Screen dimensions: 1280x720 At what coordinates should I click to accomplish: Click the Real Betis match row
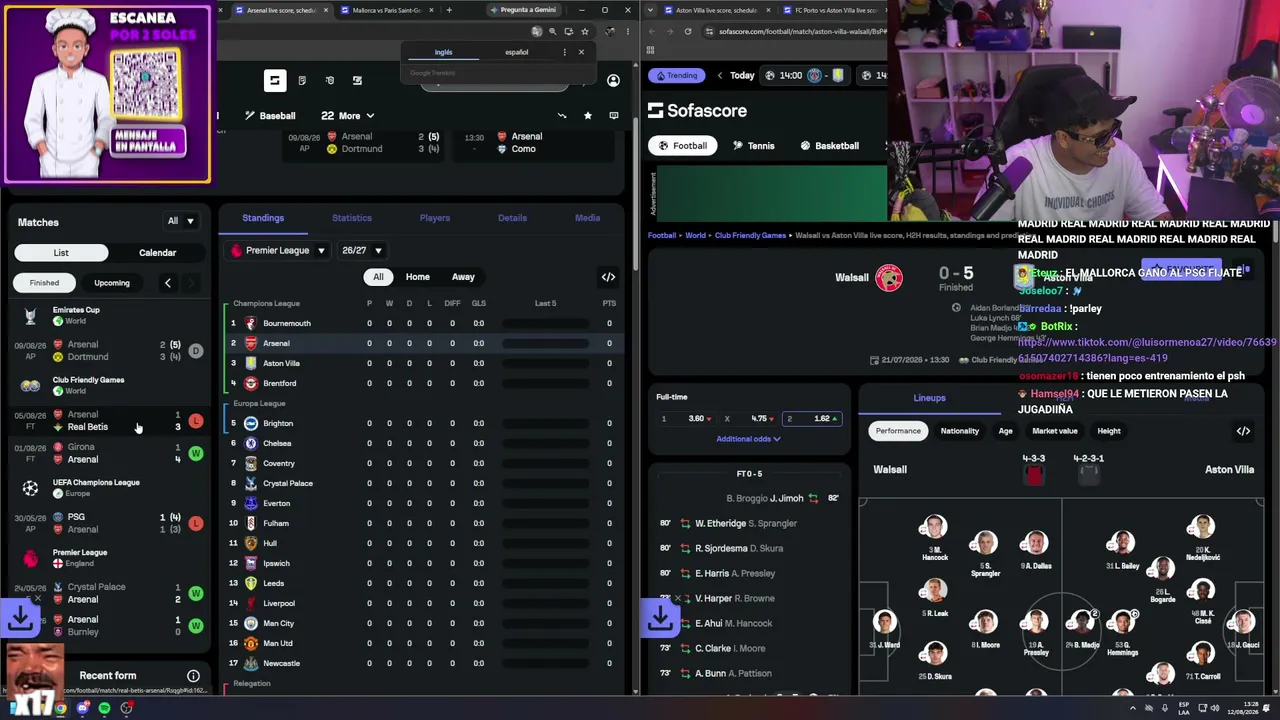[x=110, y=421]
